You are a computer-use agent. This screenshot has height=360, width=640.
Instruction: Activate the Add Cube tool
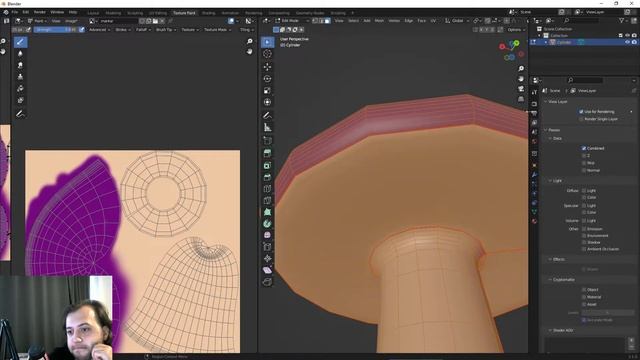(267, 141)
